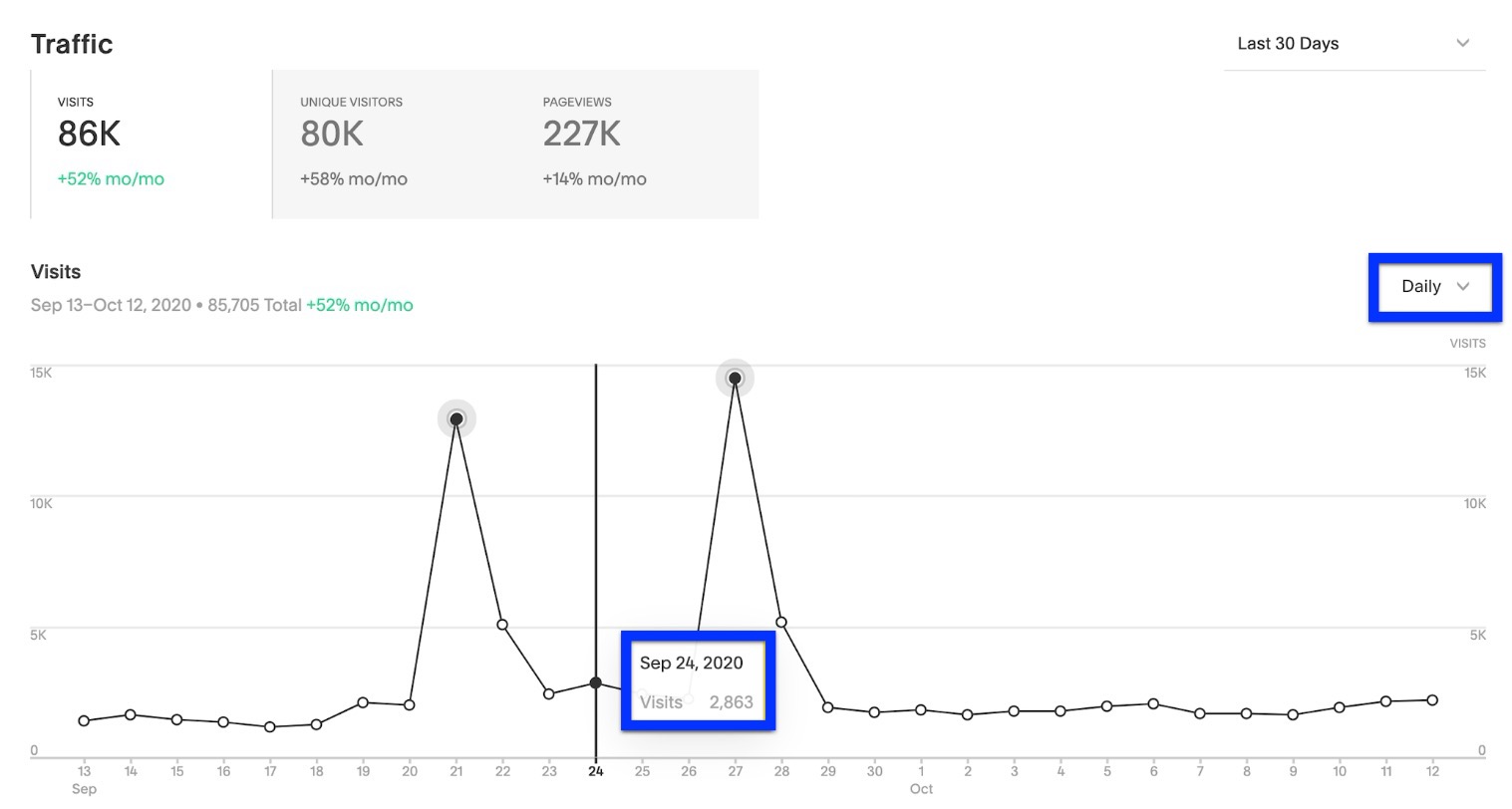Click the Sep 24, 2020 visits tooltip
This screenshot has width=1512, height=809.
[697, 682]
